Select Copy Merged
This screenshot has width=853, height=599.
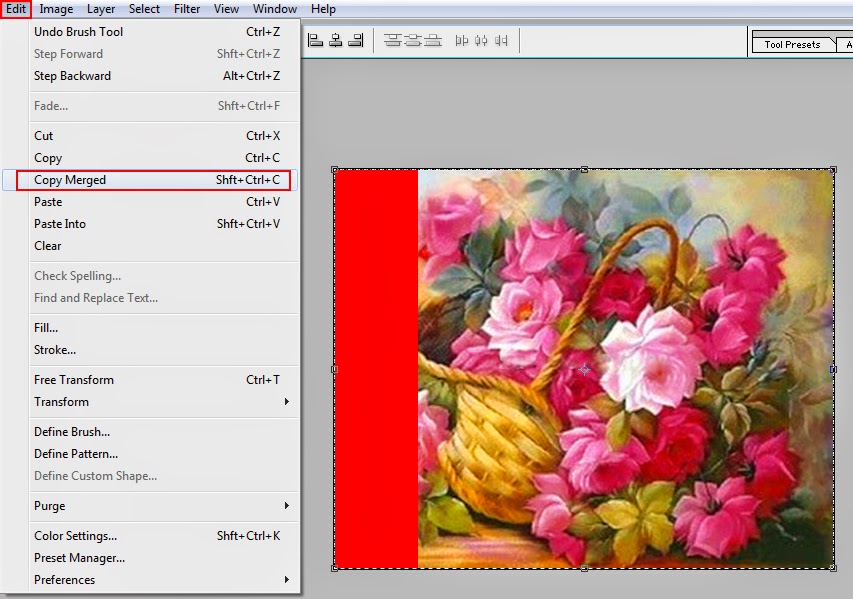tap(150, 180)
